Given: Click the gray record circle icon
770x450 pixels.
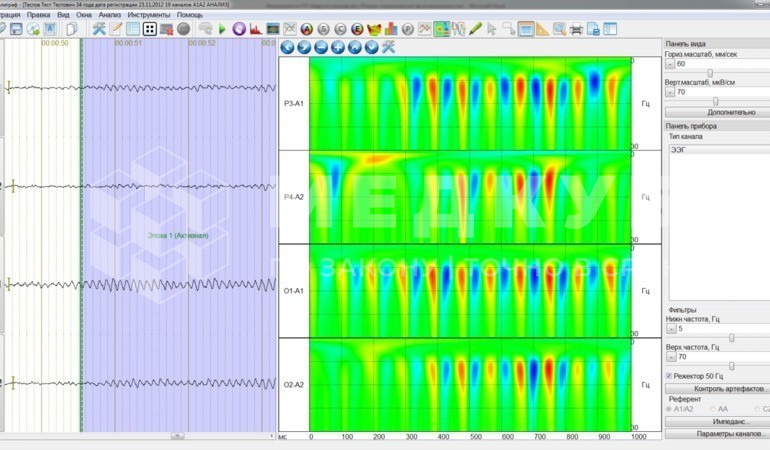Looking at the screenshot, I should tap(184, 29).
